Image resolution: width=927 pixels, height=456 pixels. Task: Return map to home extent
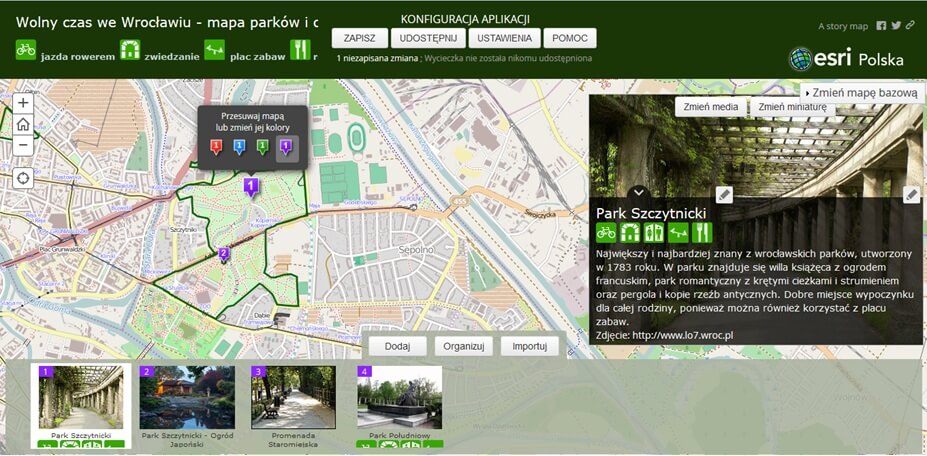pyautogui.click(x=23, y=124)
